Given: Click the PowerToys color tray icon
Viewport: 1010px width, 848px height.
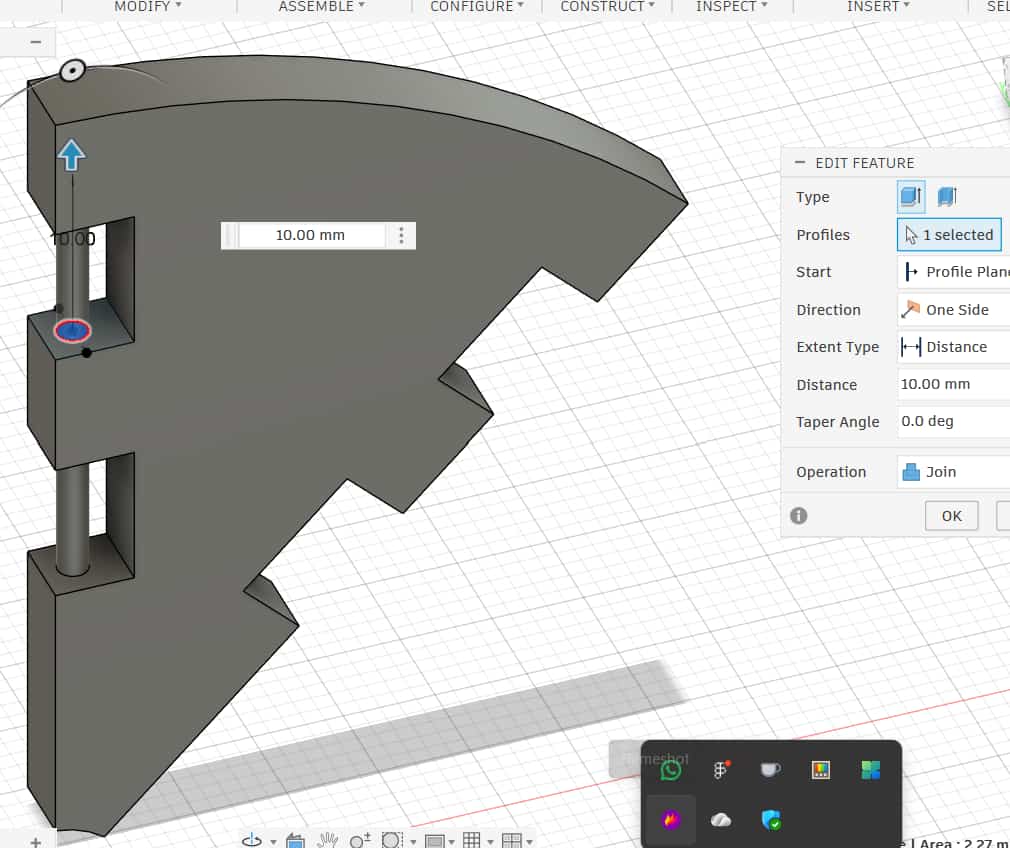Looking at the screenshot, I should [x=821, y=770].
